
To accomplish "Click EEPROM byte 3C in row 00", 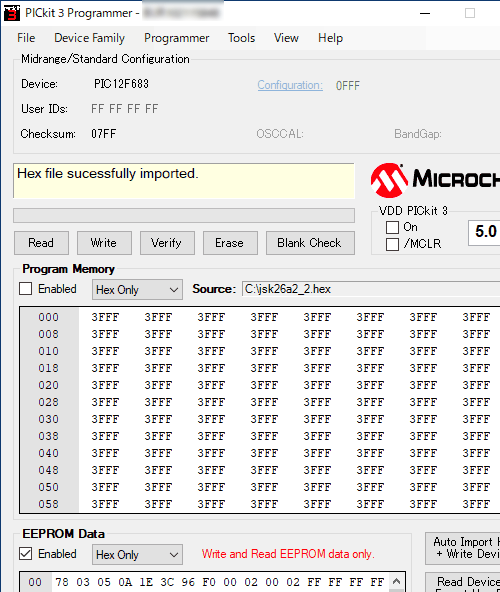I will click(x=167, y=582).
